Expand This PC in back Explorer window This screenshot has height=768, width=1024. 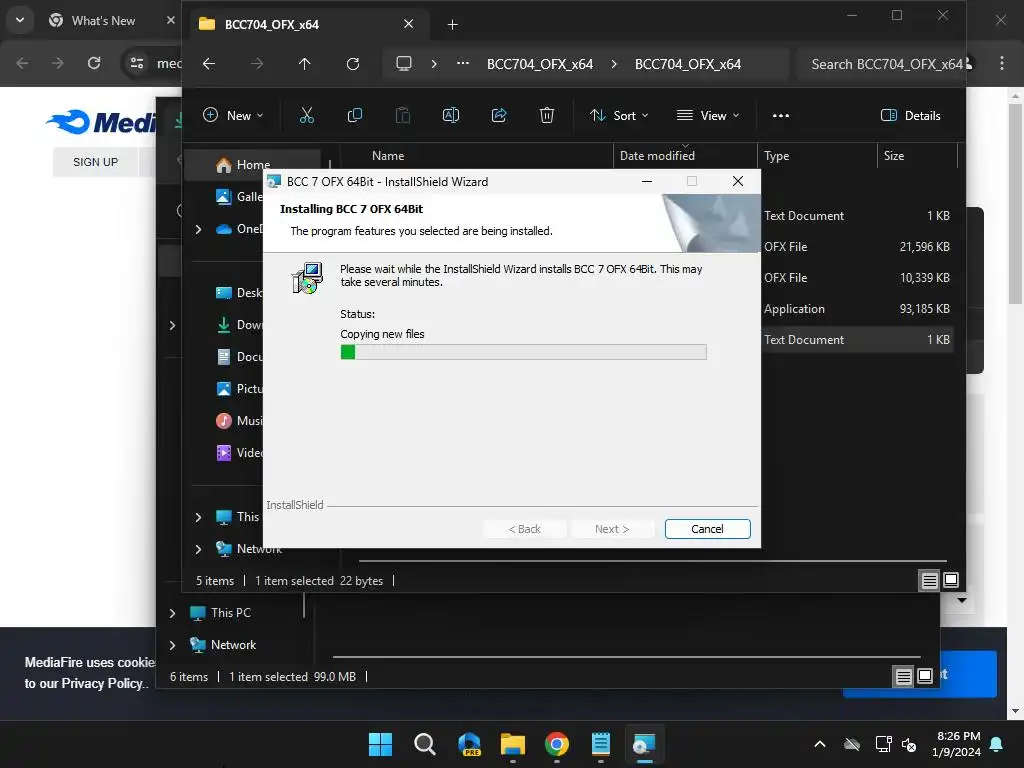tap(172, 613)
